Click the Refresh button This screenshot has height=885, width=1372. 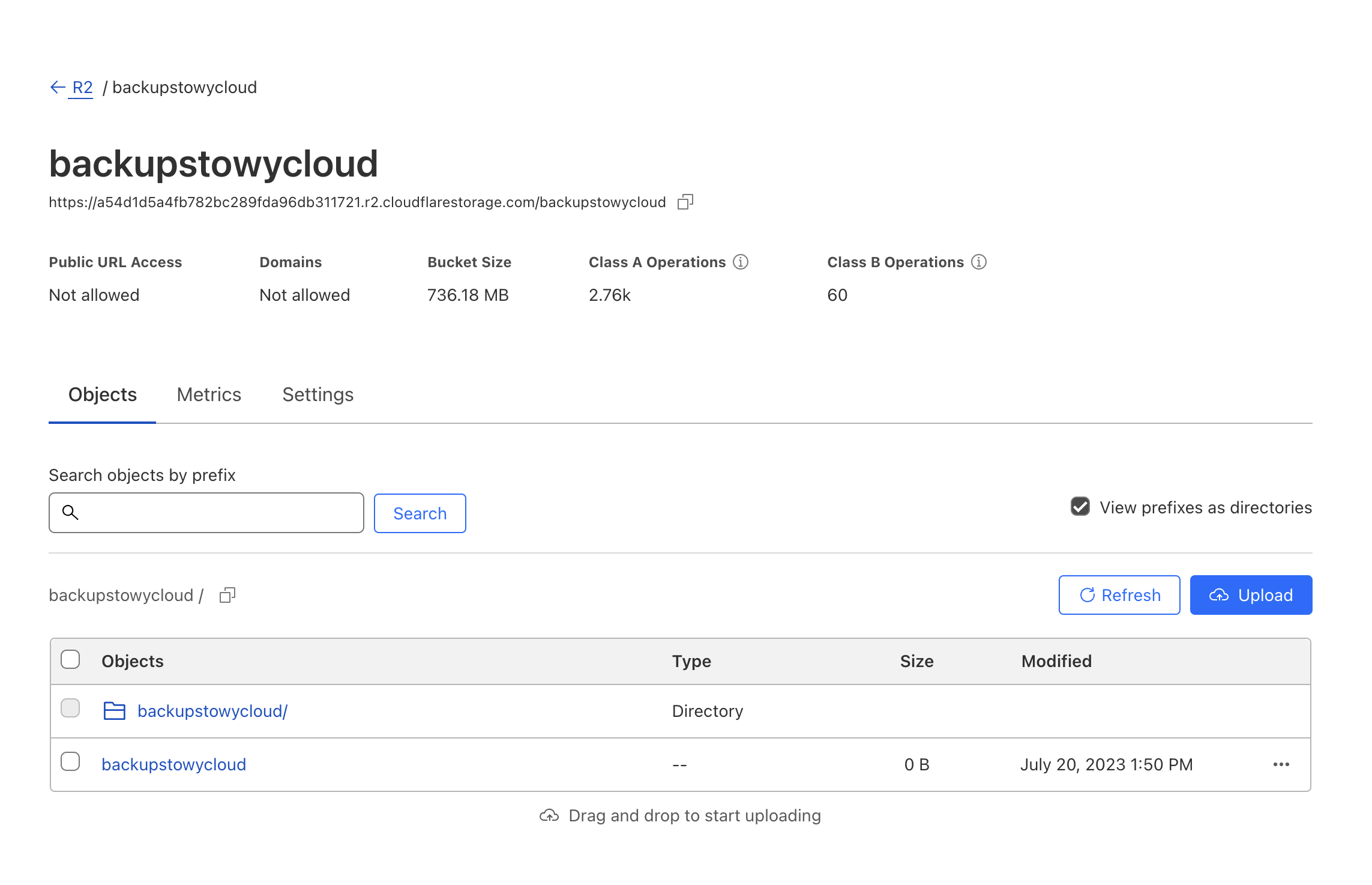(1119, 595)
